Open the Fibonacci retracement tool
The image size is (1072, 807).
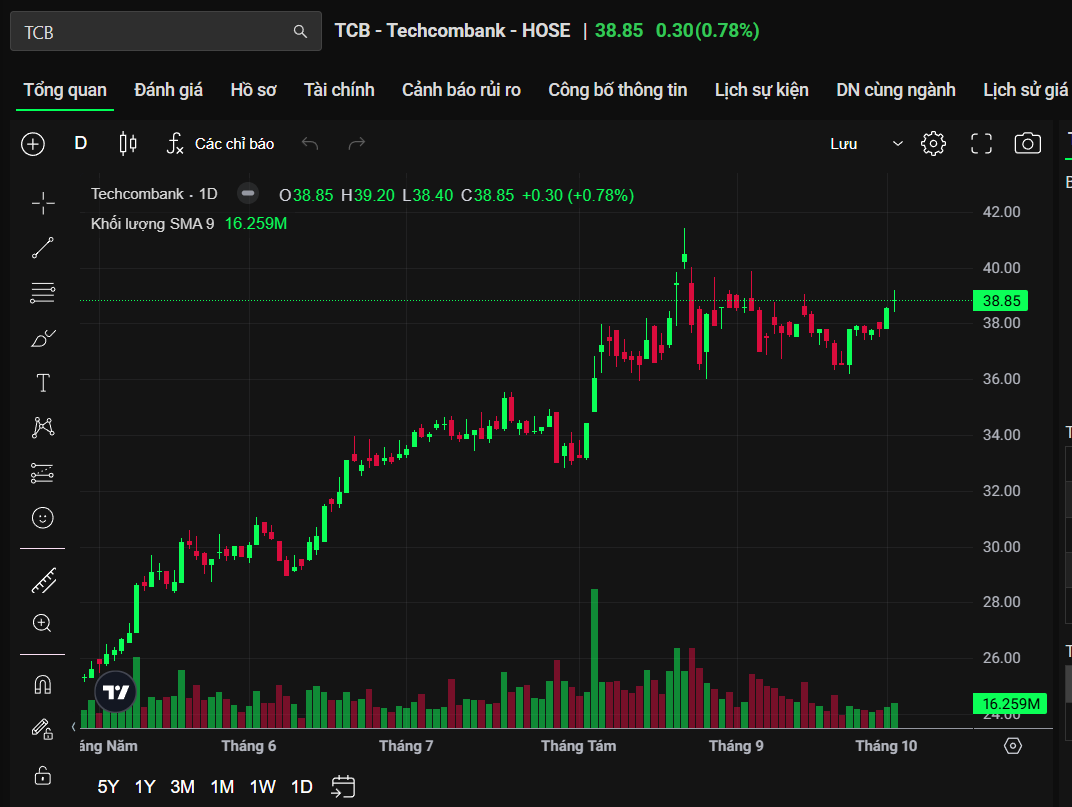pos(43,293)
